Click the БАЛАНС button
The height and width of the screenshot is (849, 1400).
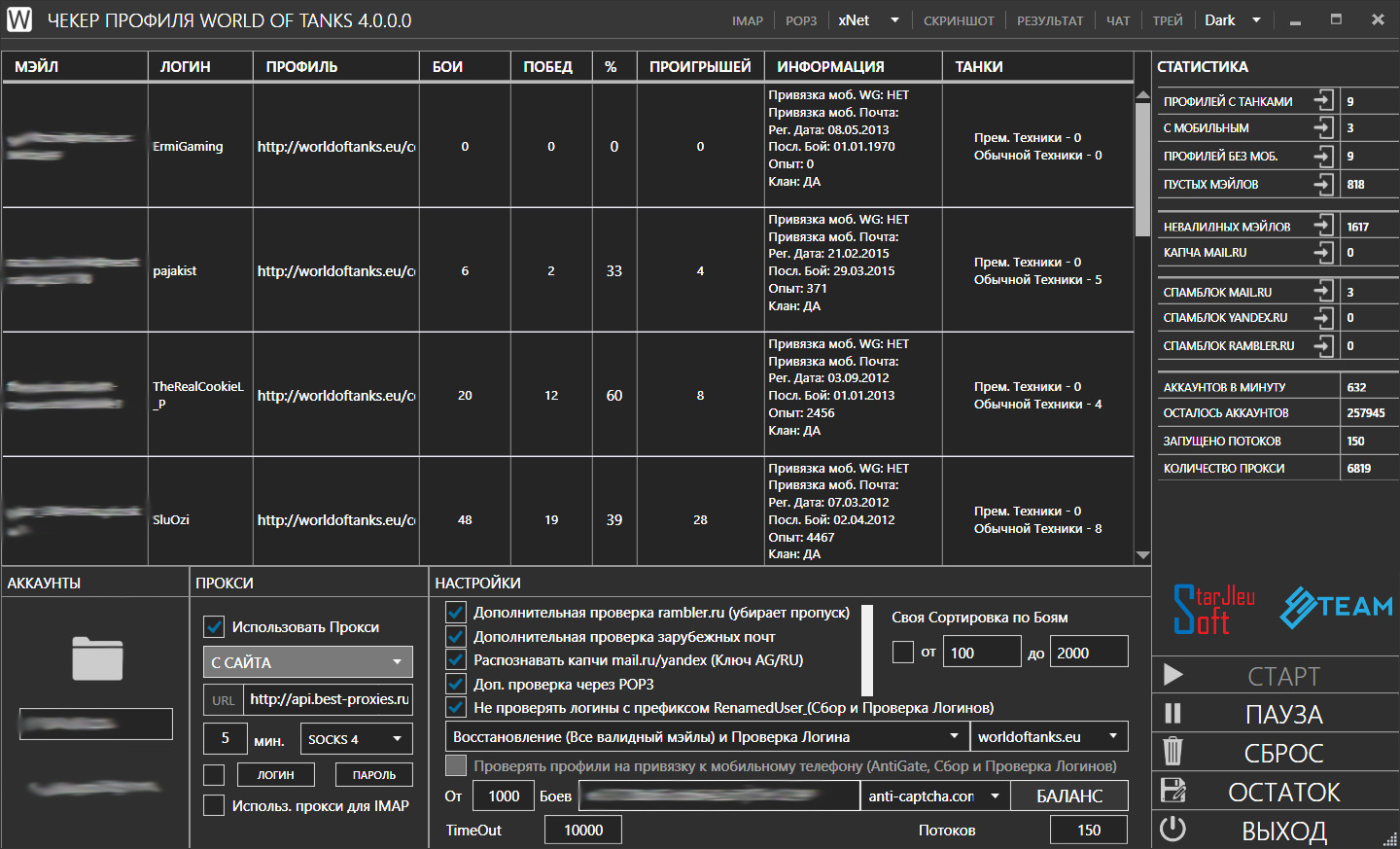click(x=1069, y=796)
